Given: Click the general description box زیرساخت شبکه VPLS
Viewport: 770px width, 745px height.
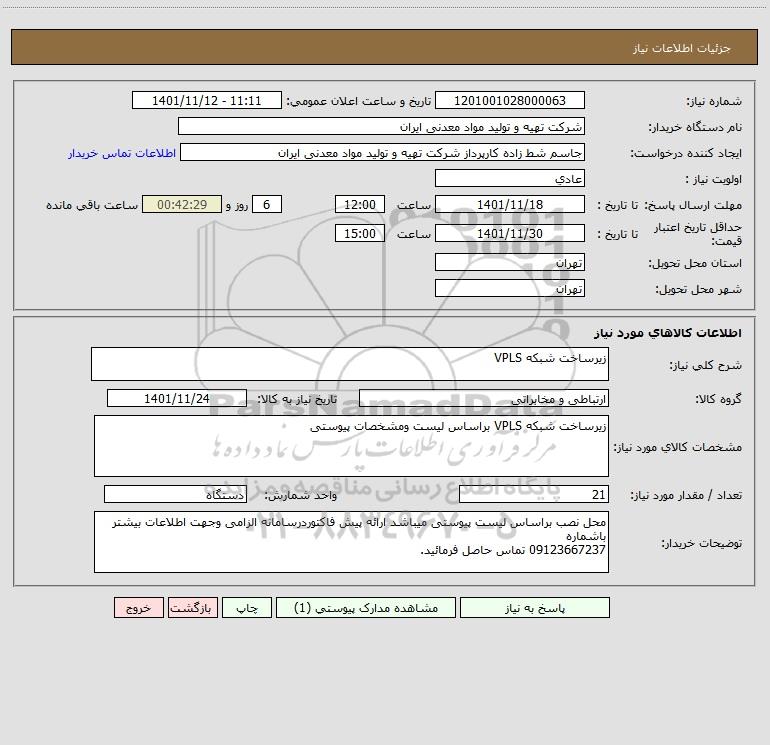Looking at the screenshot, I should (350, 364).
